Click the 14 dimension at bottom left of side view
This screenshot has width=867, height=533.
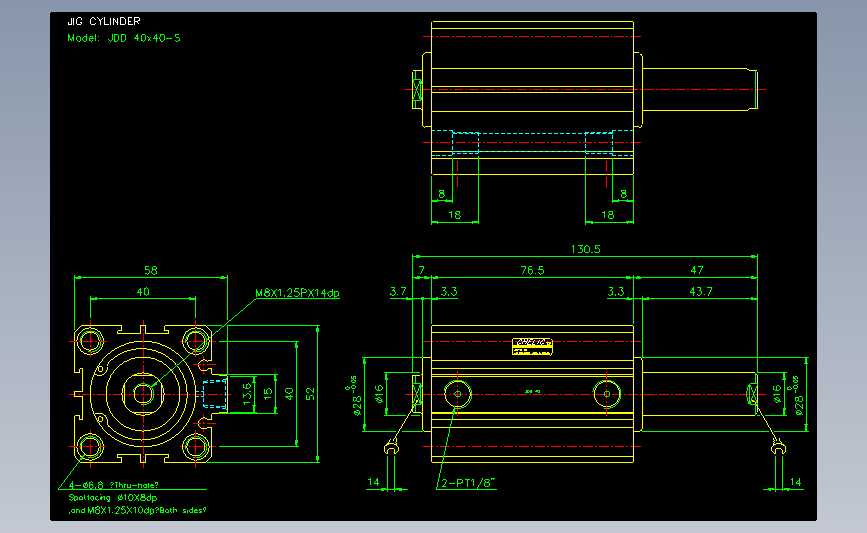tap(374, 482)
